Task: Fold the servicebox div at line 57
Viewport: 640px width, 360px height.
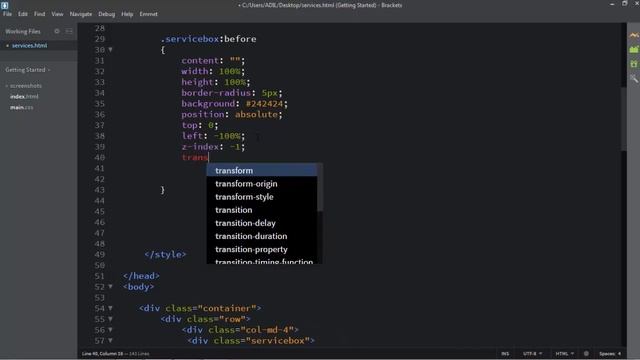Action: 110,340
